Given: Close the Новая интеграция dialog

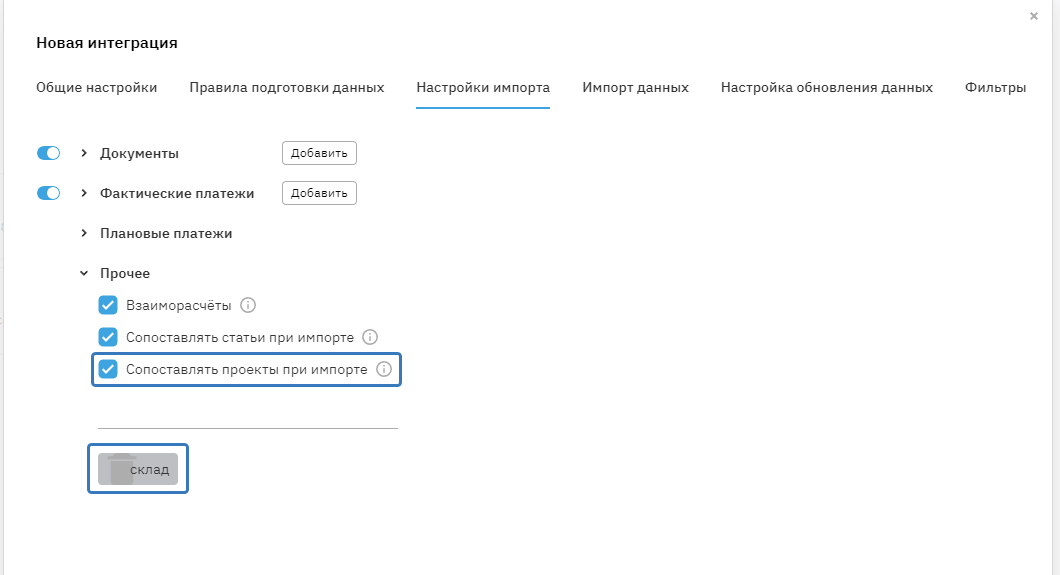Looking at the screenshot, I should click(1033, 16).
